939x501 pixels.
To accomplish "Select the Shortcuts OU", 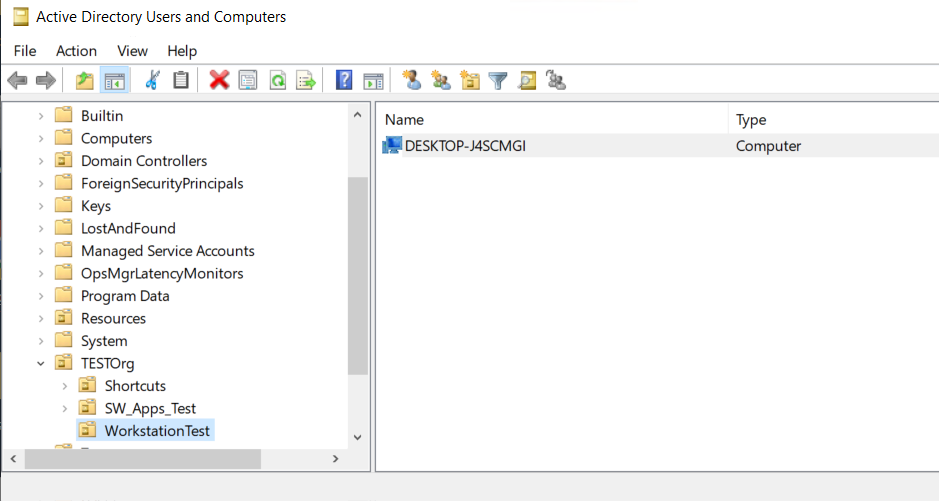I will (x=135, y=386).
